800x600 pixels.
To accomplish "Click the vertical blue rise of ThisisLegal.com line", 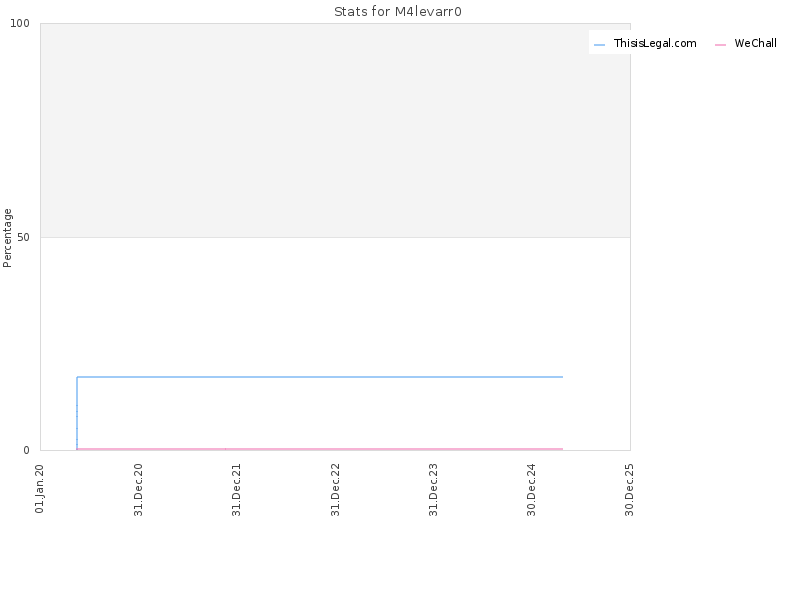I will (x=77, y=413).
